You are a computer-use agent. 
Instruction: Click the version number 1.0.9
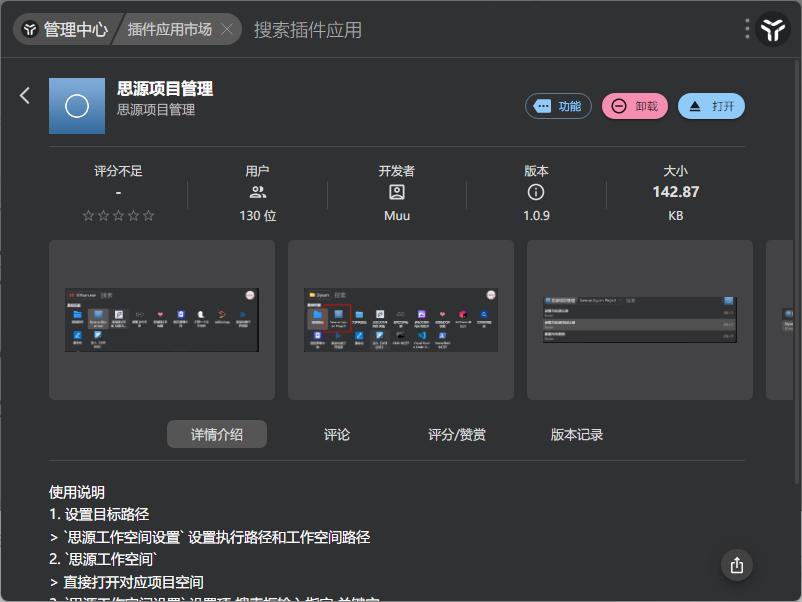click(x=536, y=216)
